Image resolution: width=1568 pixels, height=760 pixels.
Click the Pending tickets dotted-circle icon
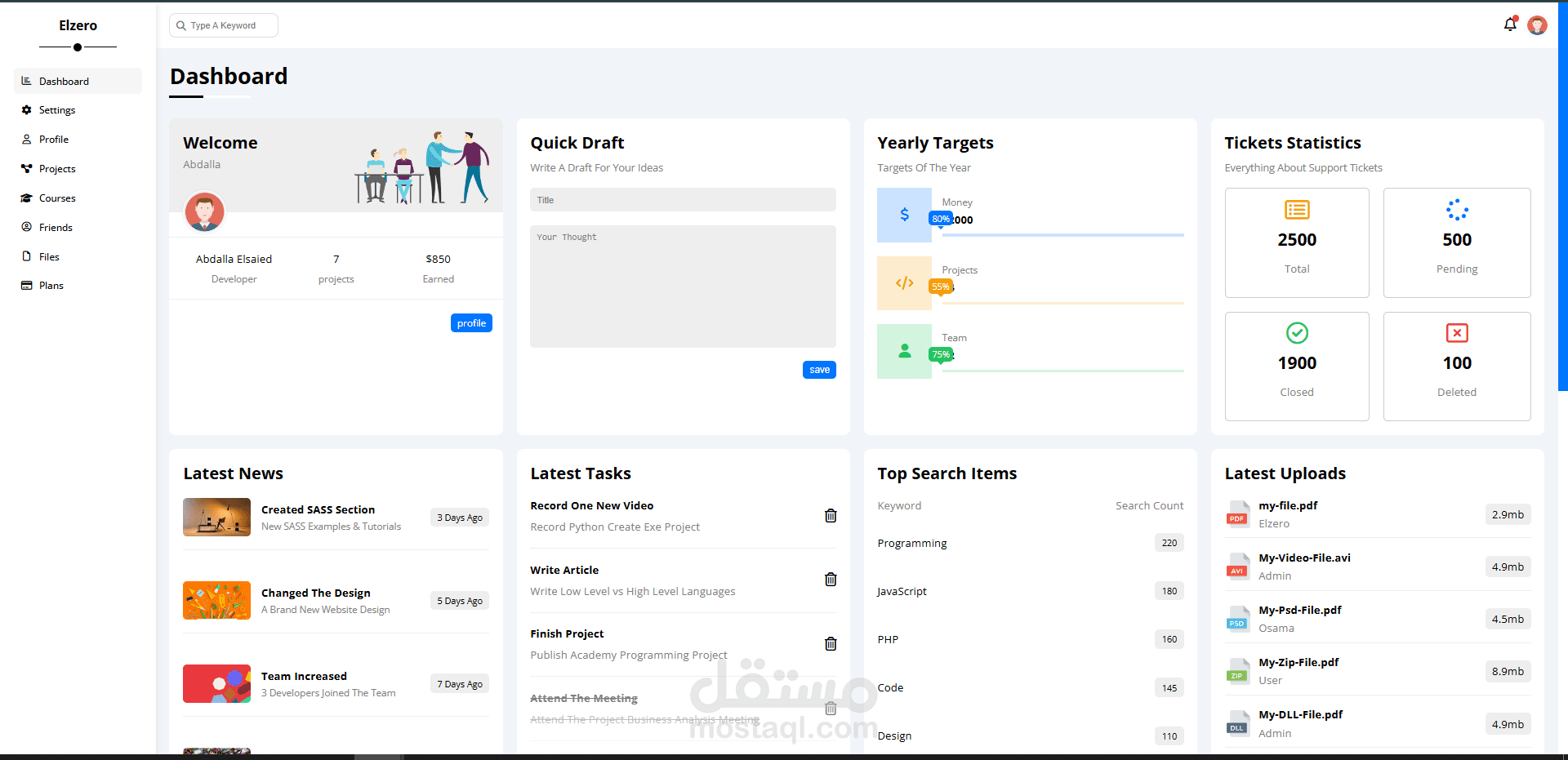[1457, 209]
